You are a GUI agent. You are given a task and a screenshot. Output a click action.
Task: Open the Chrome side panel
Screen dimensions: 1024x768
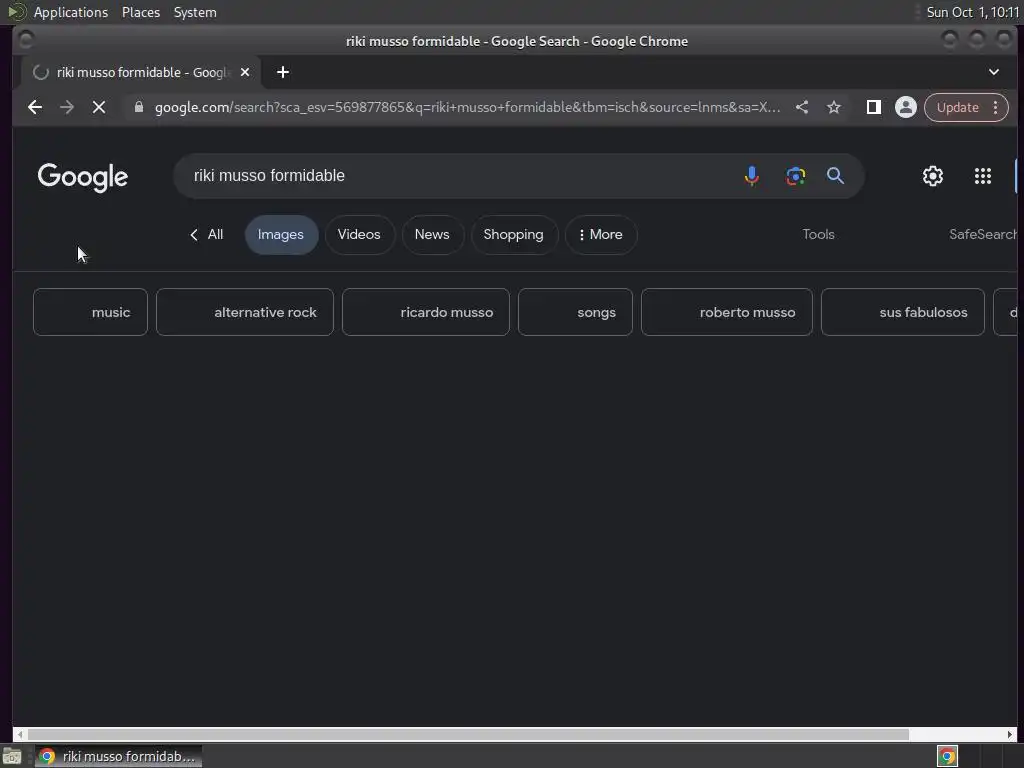(x=874, y=107)
